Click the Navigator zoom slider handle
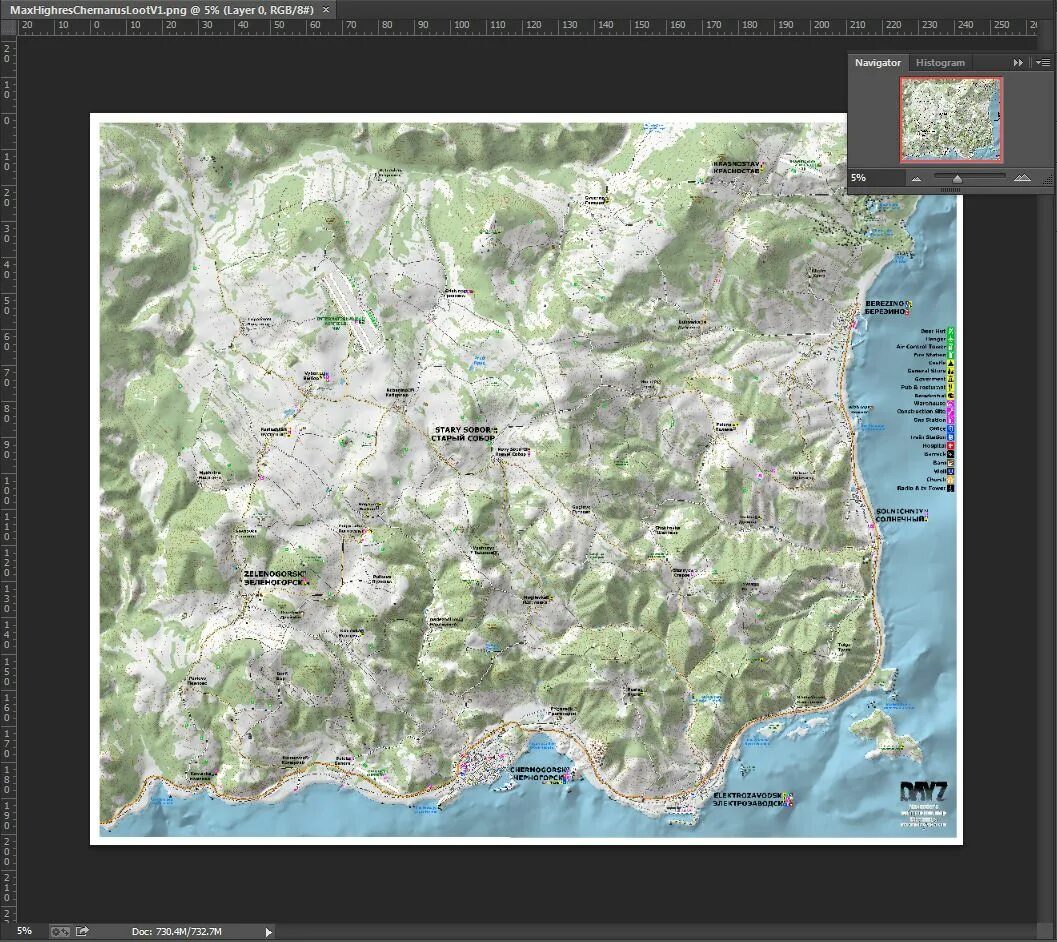1057x942 pixels. pos(957,179)
